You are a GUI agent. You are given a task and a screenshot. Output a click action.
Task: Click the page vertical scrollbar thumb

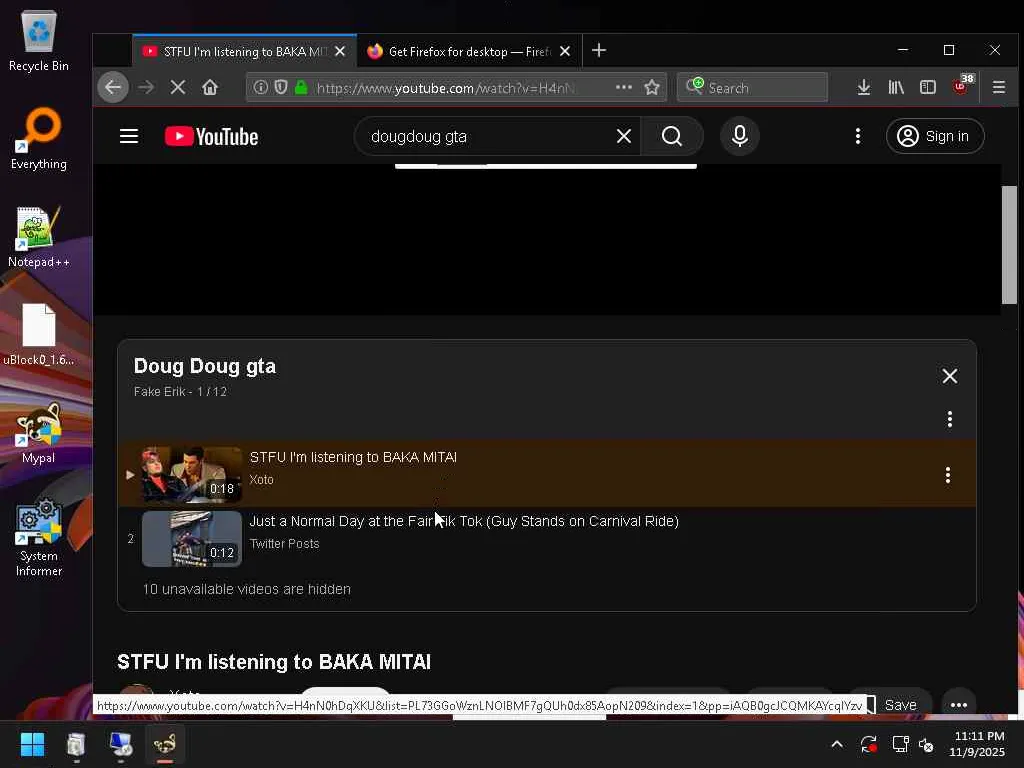[x=1008, y=245]
